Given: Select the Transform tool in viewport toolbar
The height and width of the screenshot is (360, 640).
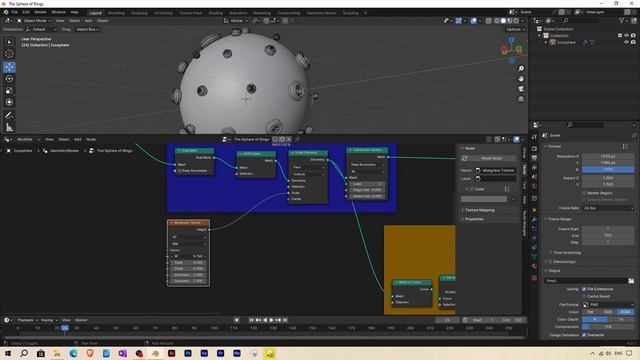Looking at the screenshot, I should tap(9, 102).
